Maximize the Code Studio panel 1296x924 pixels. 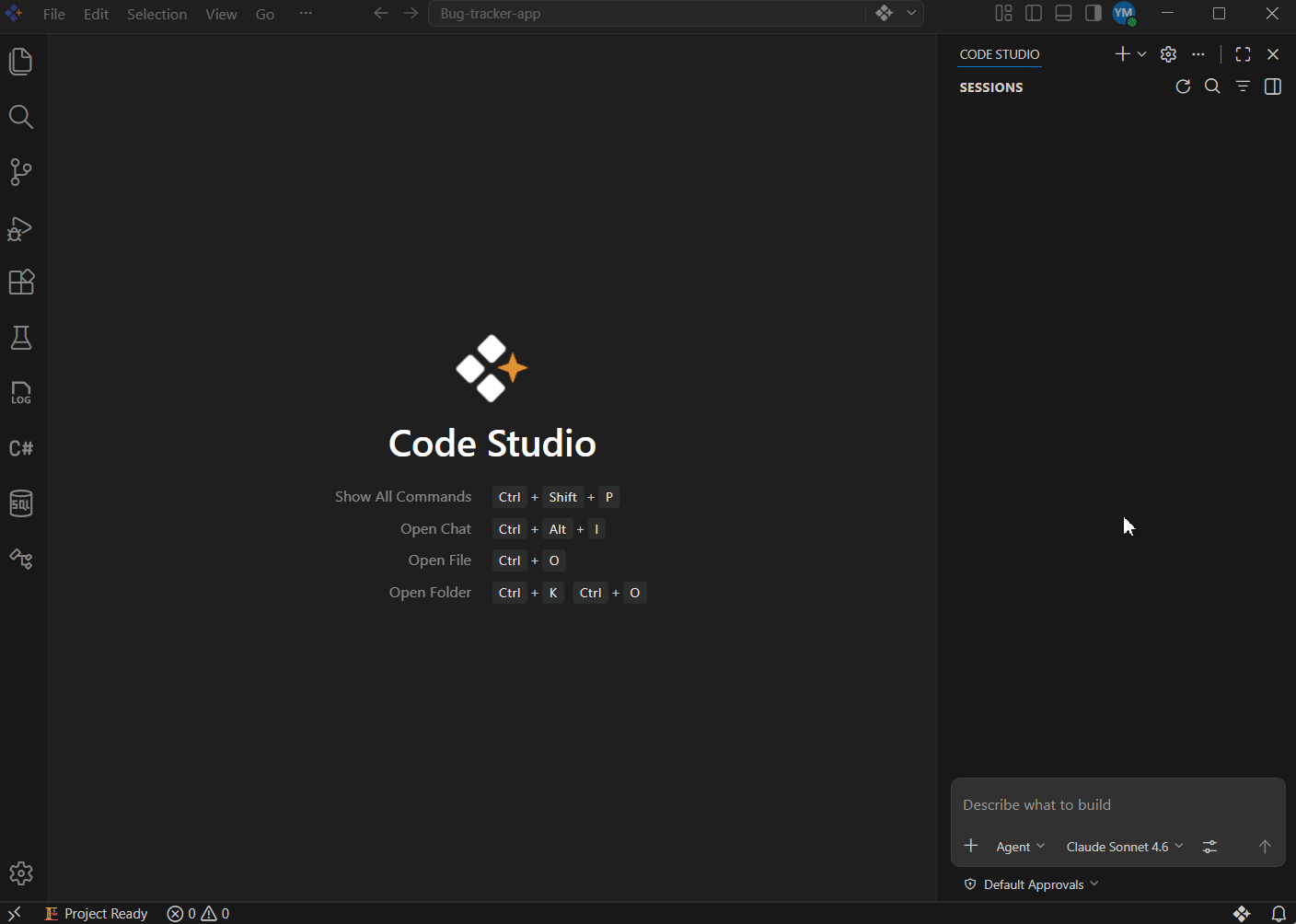[1243, 54]
